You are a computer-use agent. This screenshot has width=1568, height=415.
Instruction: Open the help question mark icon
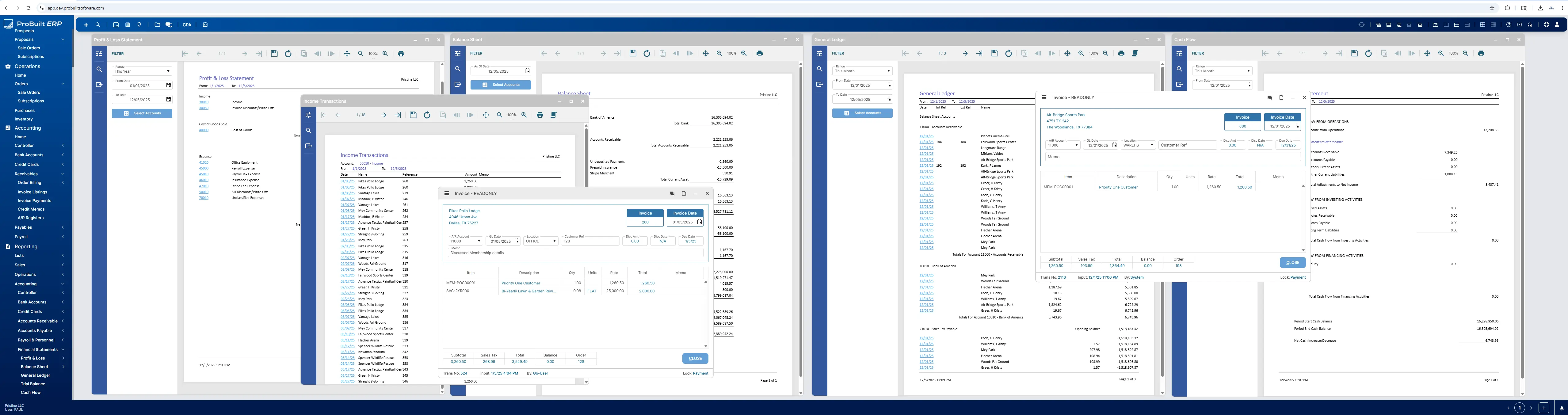tap(1508, 25)
